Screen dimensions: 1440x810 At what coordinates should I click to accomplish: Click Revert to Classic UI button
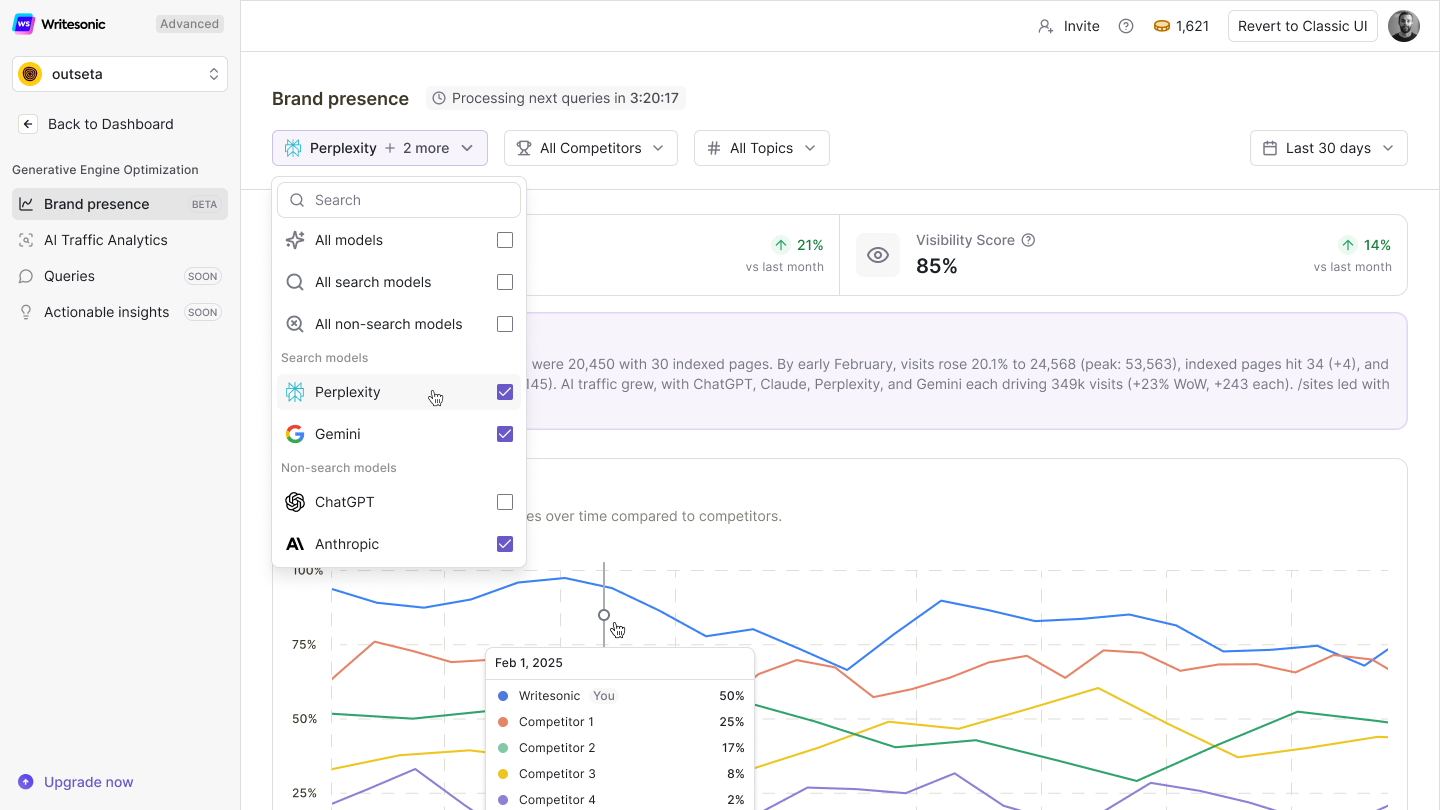(x=1303, y=26)
